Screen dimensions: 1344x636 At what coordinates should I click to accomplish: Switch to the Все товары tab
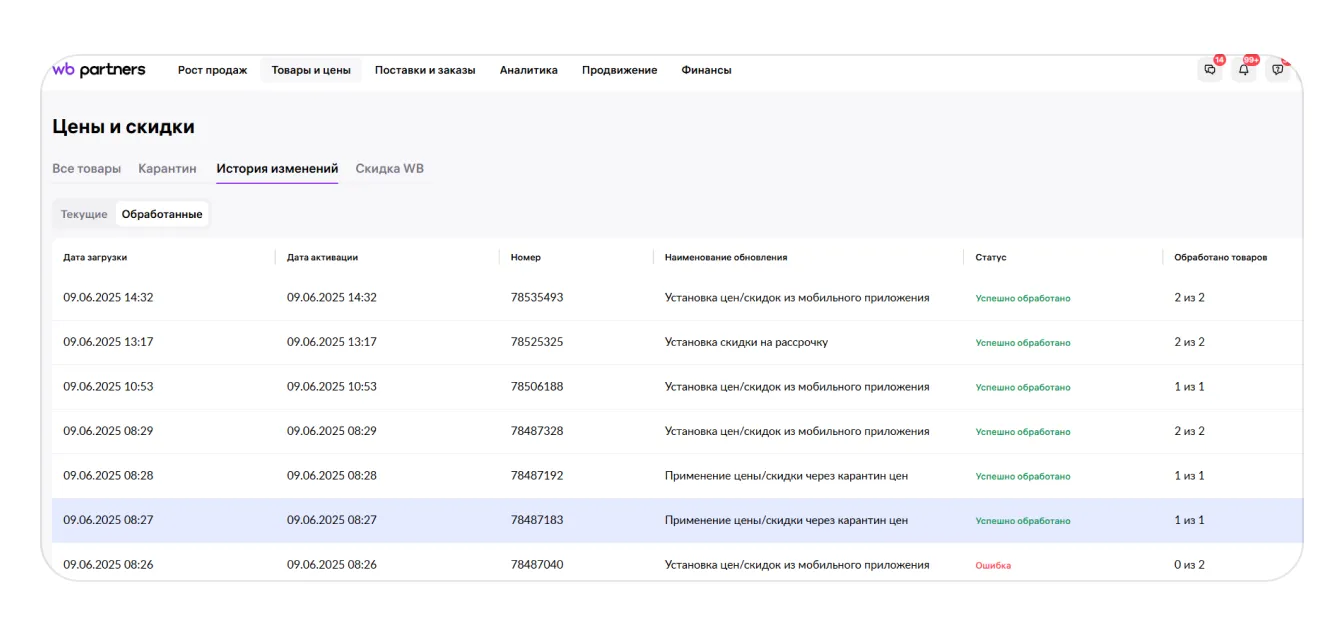(86, 169)
